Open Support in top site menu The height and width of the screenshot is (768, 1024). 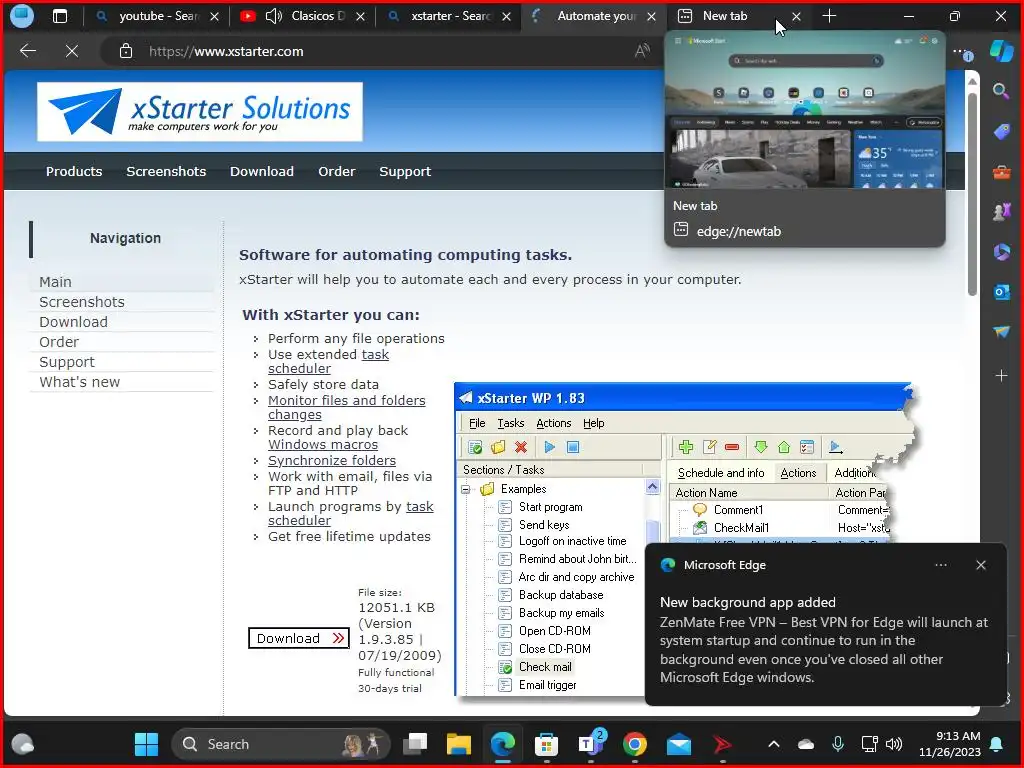click(405, 171)
